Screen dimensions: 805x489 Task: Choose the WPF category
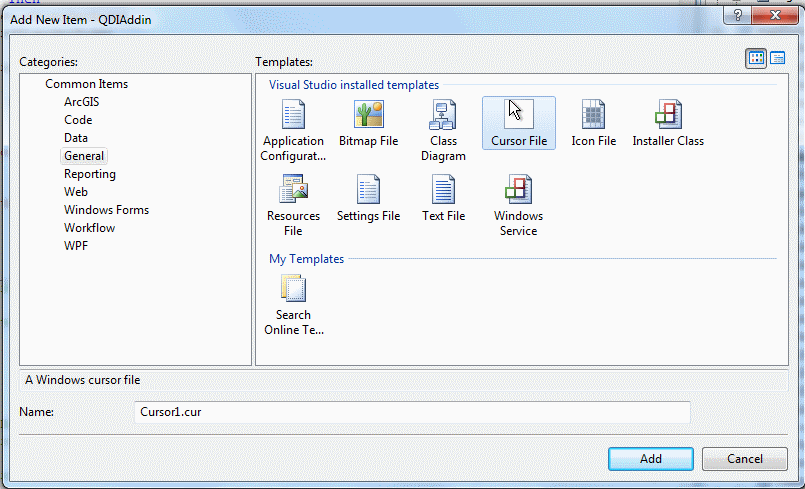tap(76, 246)
